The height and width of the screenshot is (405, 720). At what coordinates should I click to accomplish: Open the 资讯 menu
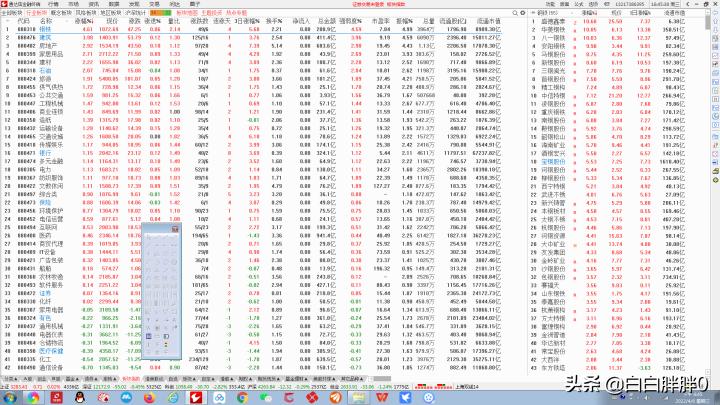pyautogui.click(x=94, y=4)
